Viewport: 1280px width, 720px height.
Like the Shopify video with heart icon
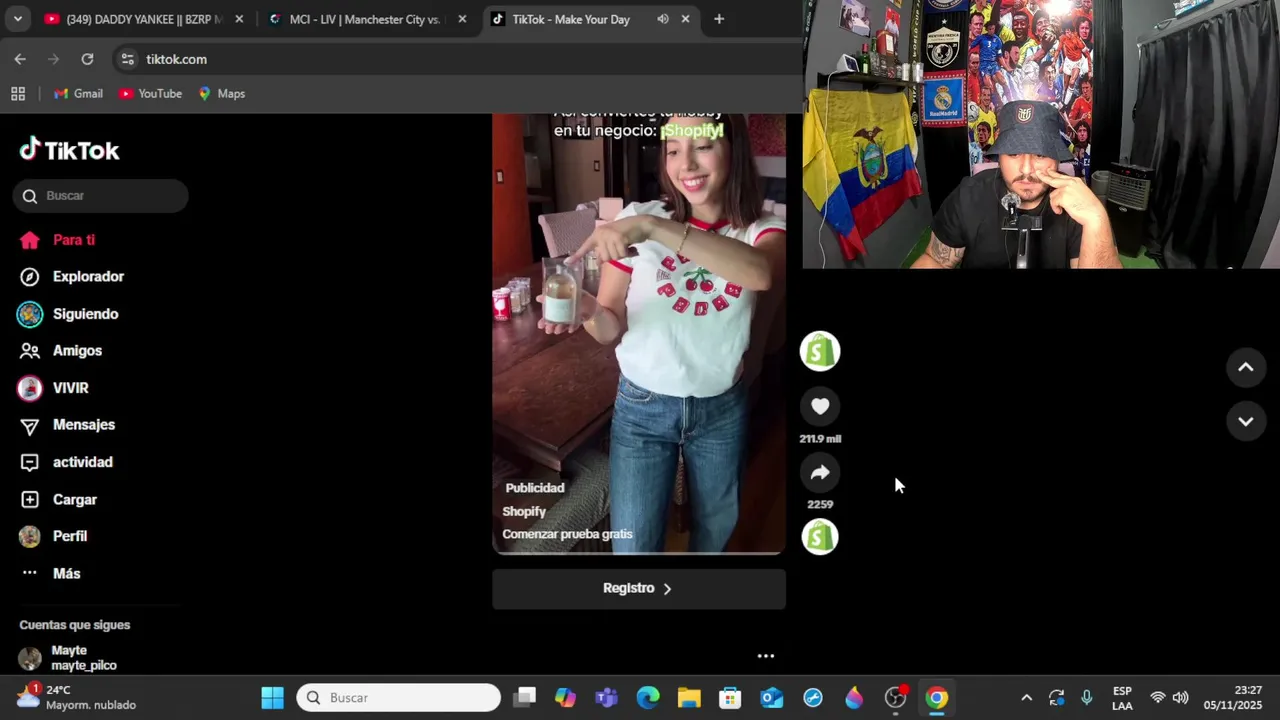[x=820, y=406]
